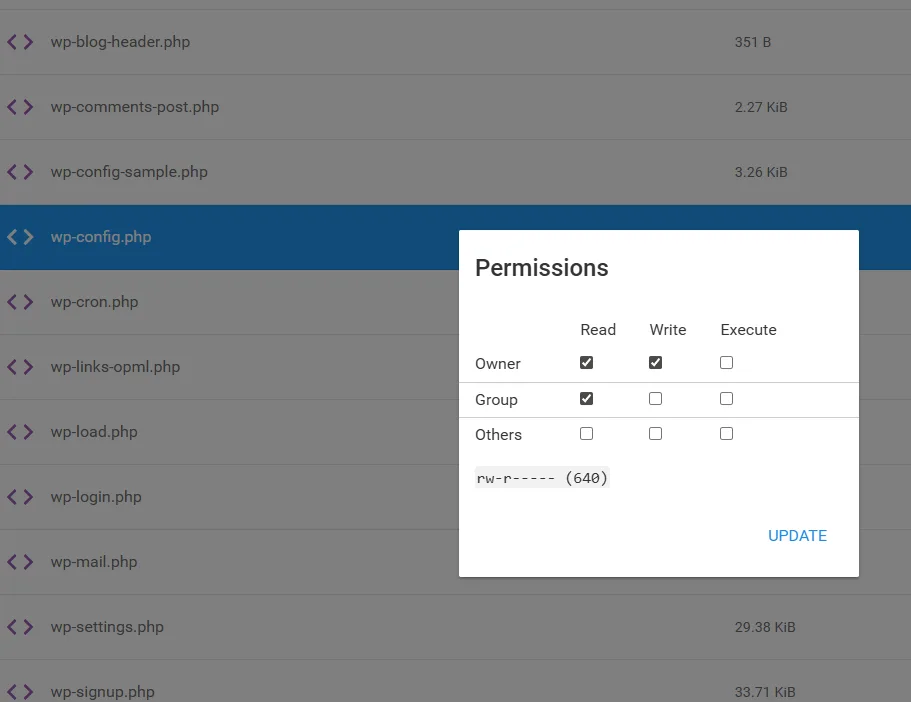911x702 pixels.
Task: Click the Permissions dialog title
Action: [541, 268]
